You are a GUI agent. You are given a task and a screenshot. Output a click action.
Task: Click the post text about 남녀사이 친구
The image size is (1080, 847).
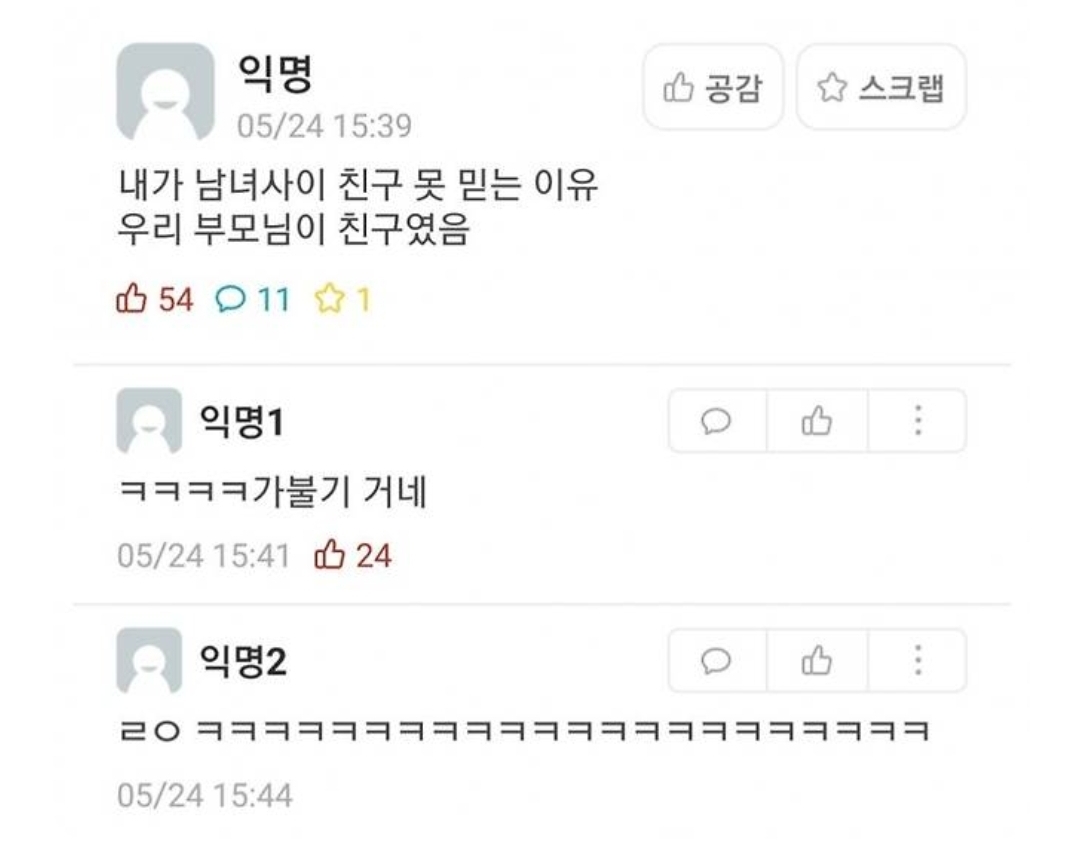[x=357, y=207]
